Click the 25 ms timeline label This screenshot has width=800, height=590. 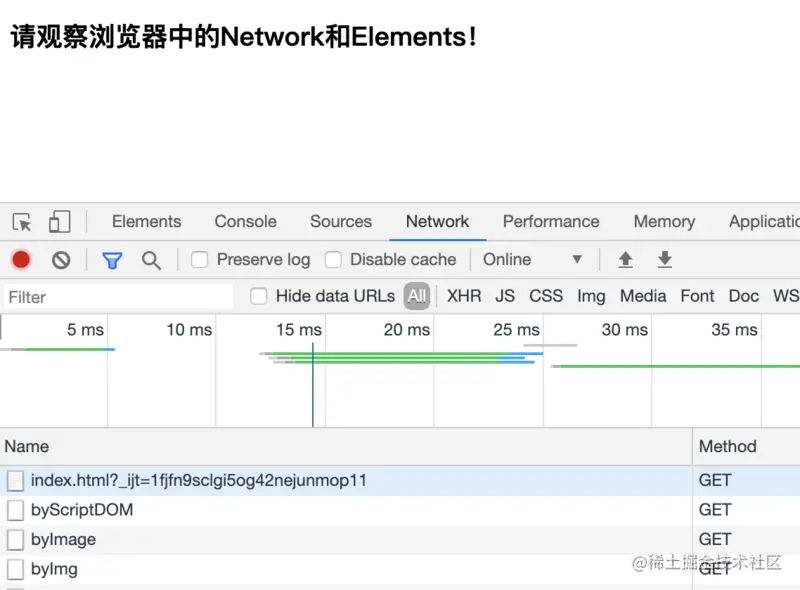pyautogui.click(x=516, y=330)
